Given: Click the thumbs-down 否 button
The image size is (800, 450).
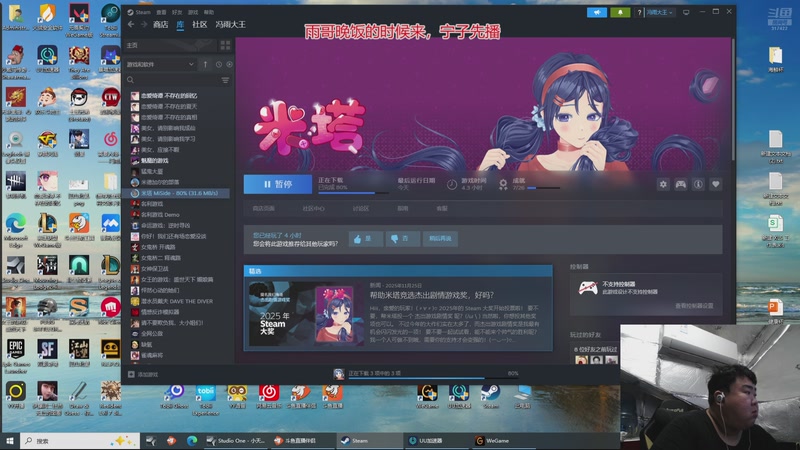Looking at the screenshot, I should 403,239.
